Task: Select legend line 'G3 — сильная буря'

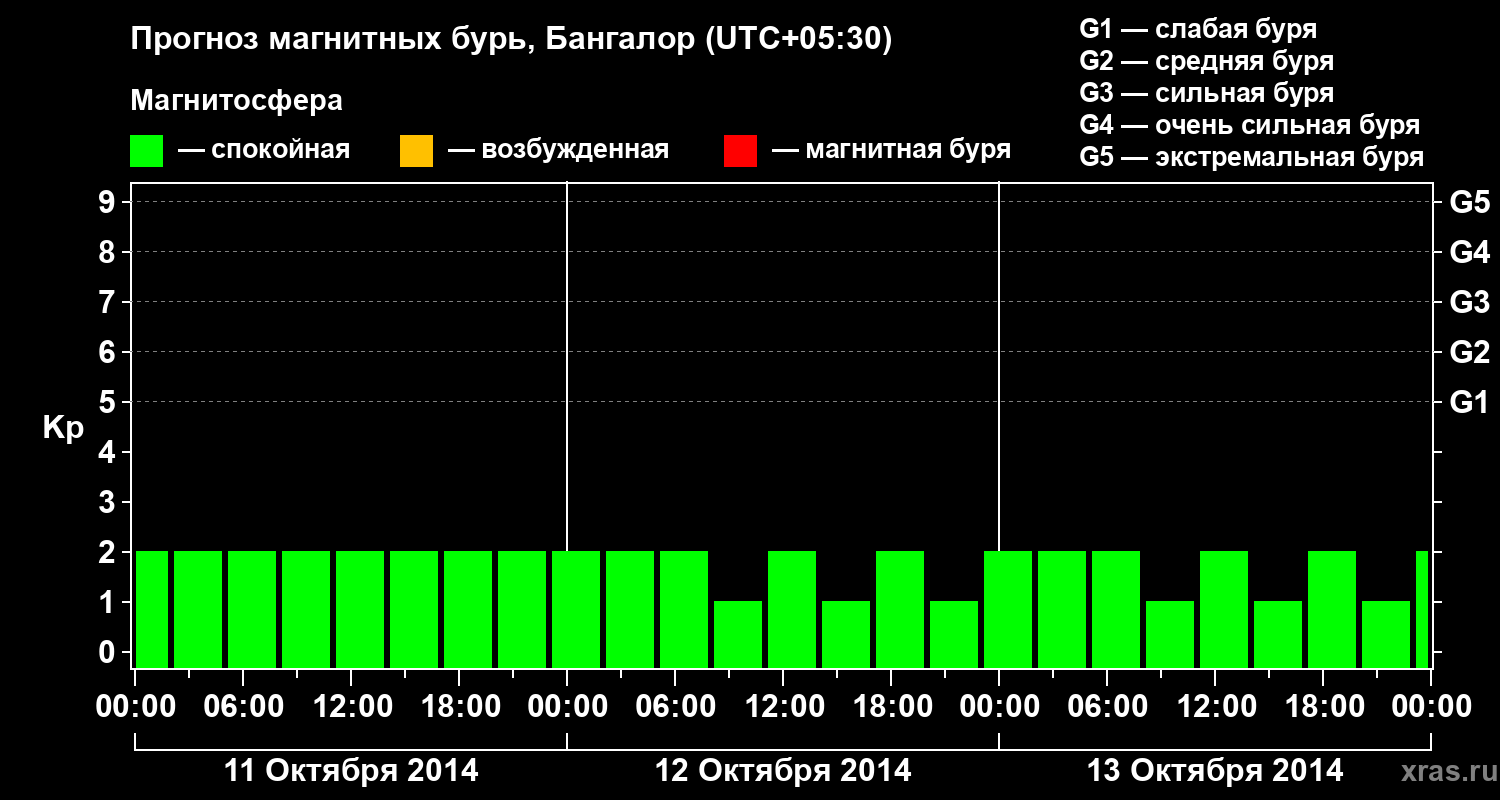Action: [1207, 93]
